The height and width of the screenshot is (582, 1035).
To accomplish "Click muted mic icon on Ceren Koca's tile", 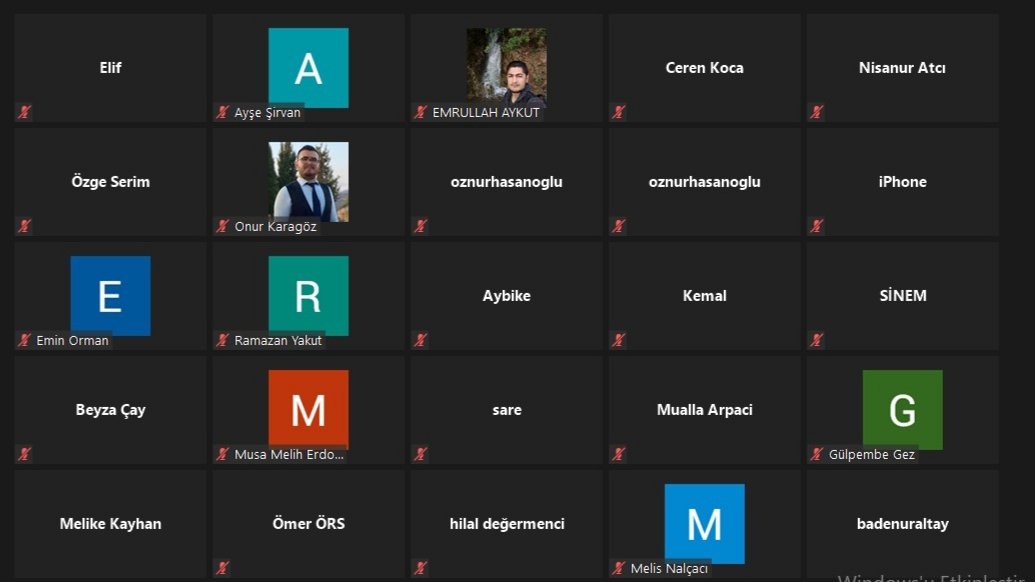I will point(618,112).
